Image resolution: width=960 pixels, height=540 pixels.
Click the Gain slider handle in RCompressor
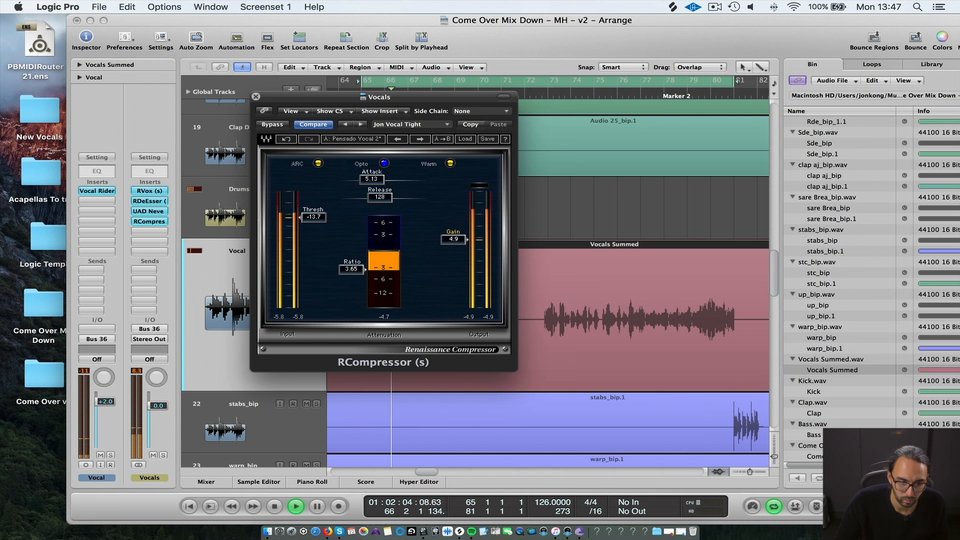(x=453, y=239)
